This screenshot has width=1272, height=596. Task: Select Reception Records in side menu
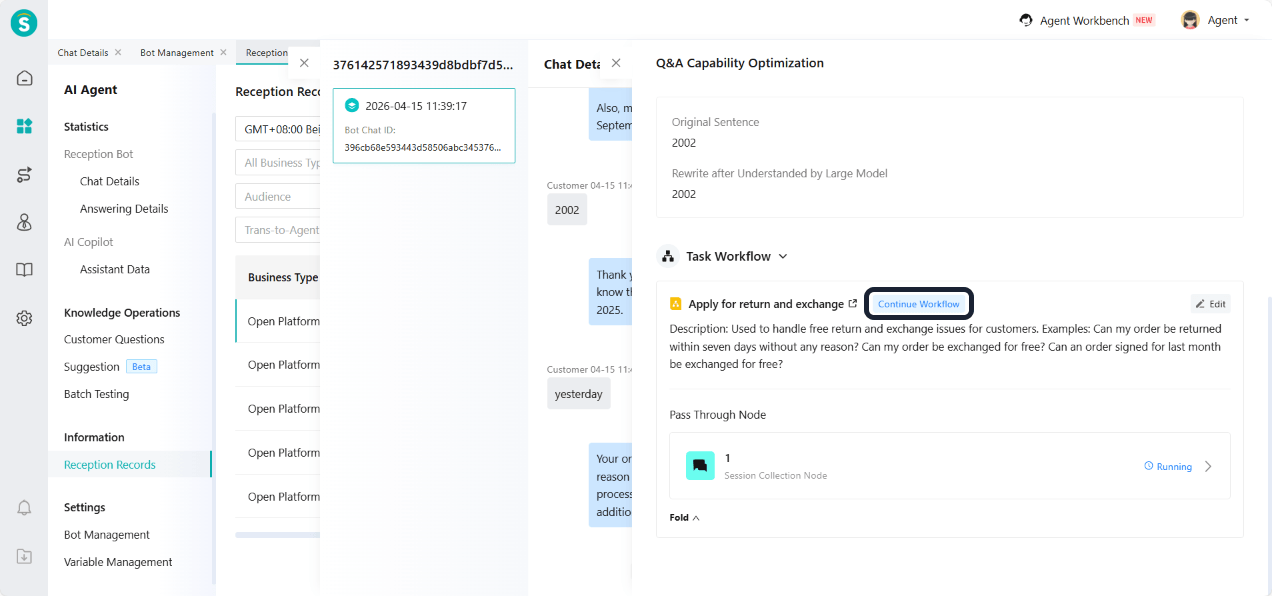(x=110, y=465)
